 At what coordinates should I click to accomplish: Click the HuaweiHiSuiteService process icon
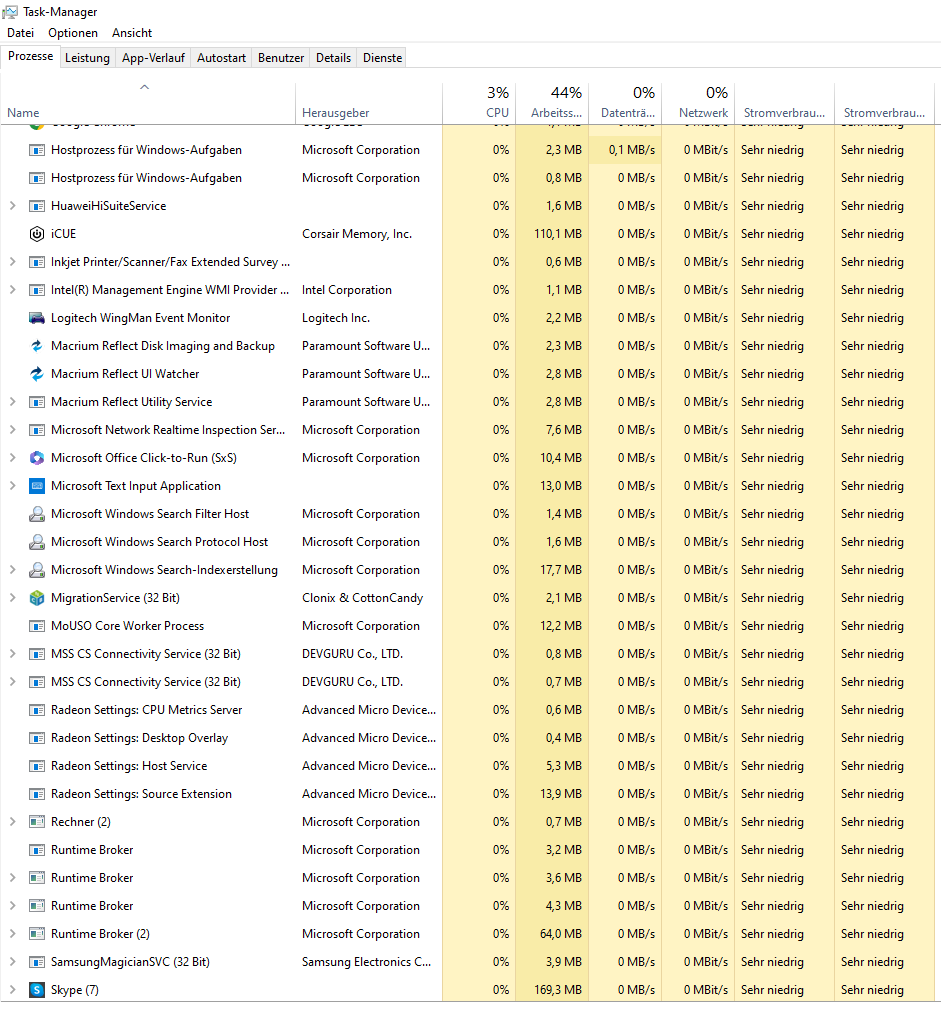point(37,206)
